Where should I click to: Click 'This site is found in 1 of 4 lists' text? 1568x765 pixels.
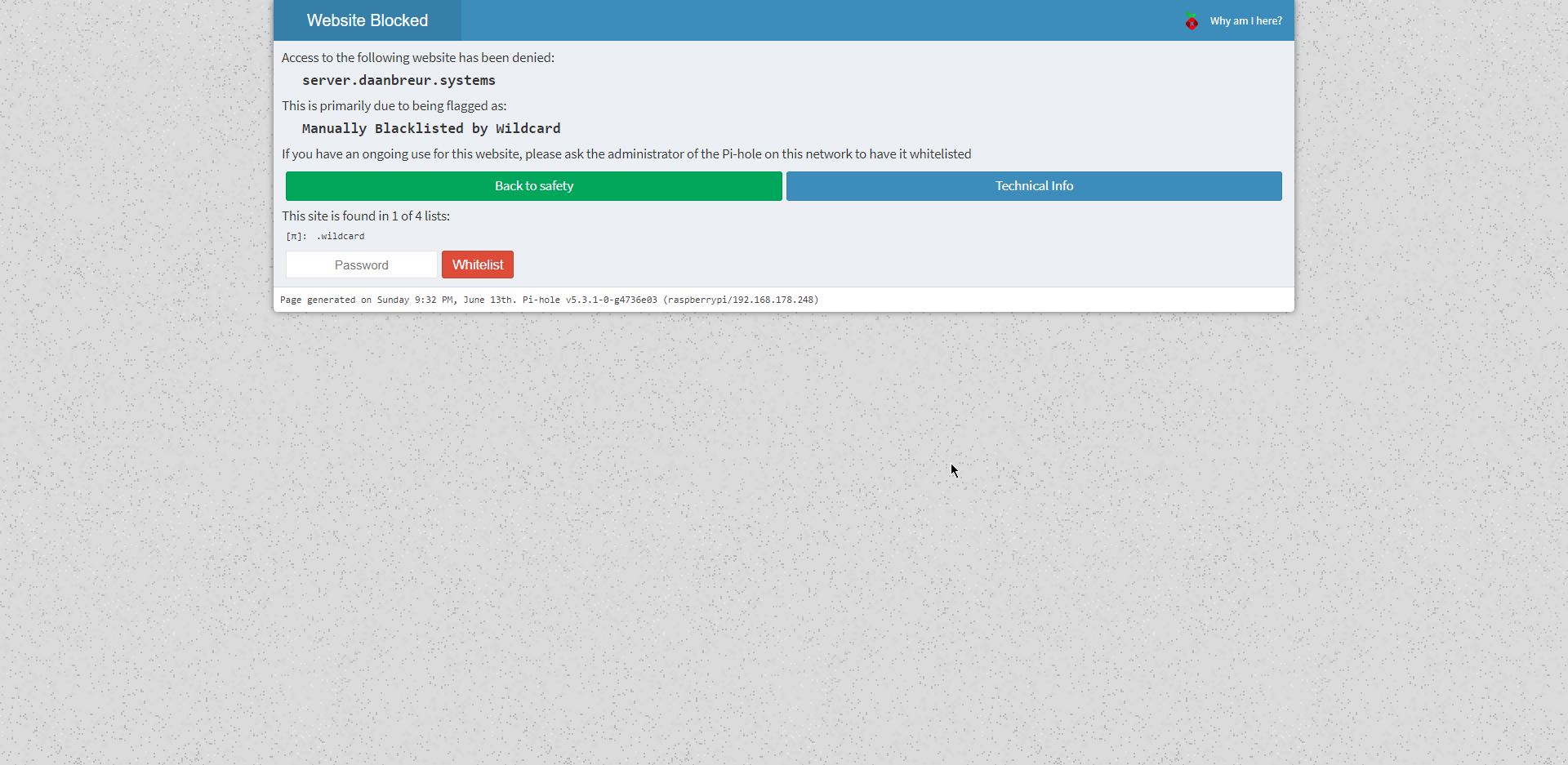coord(366,216)
